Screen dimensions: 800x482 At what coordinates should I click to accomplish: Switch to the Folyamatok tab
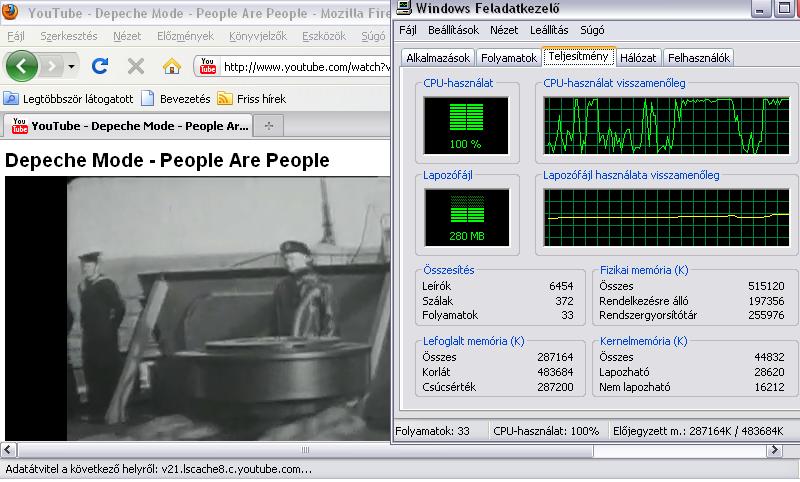click(x=509, y=58)
